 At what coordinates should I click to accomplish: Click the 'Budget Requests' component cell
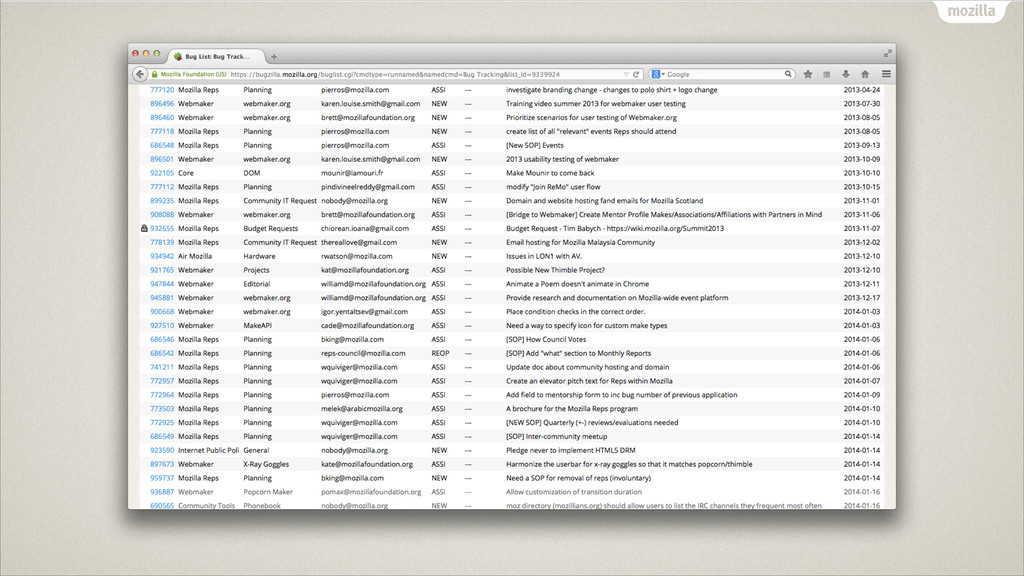pos(270,229)
